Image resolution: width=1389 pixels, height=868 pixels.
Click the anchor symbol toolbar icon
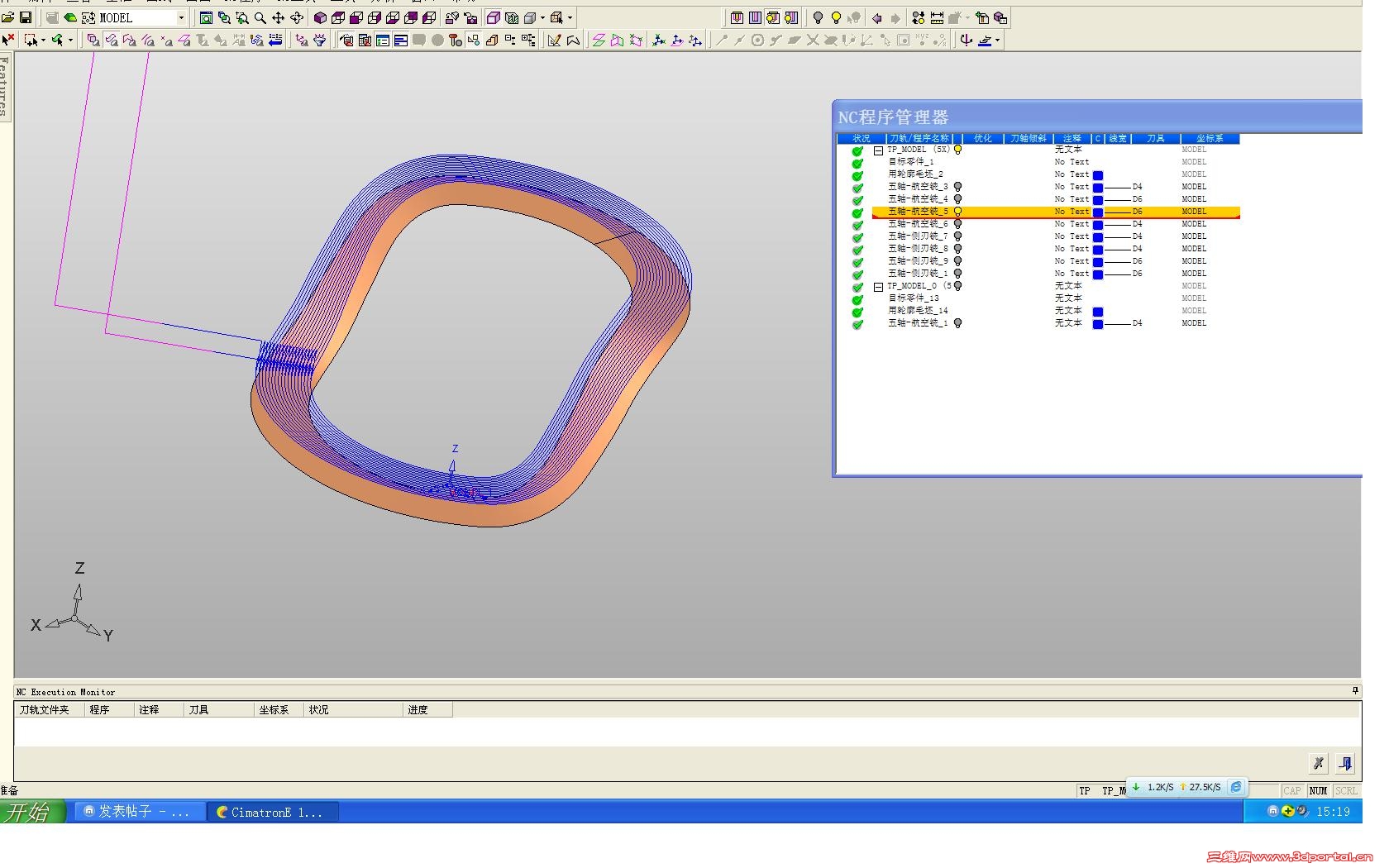tap(966, 40)
